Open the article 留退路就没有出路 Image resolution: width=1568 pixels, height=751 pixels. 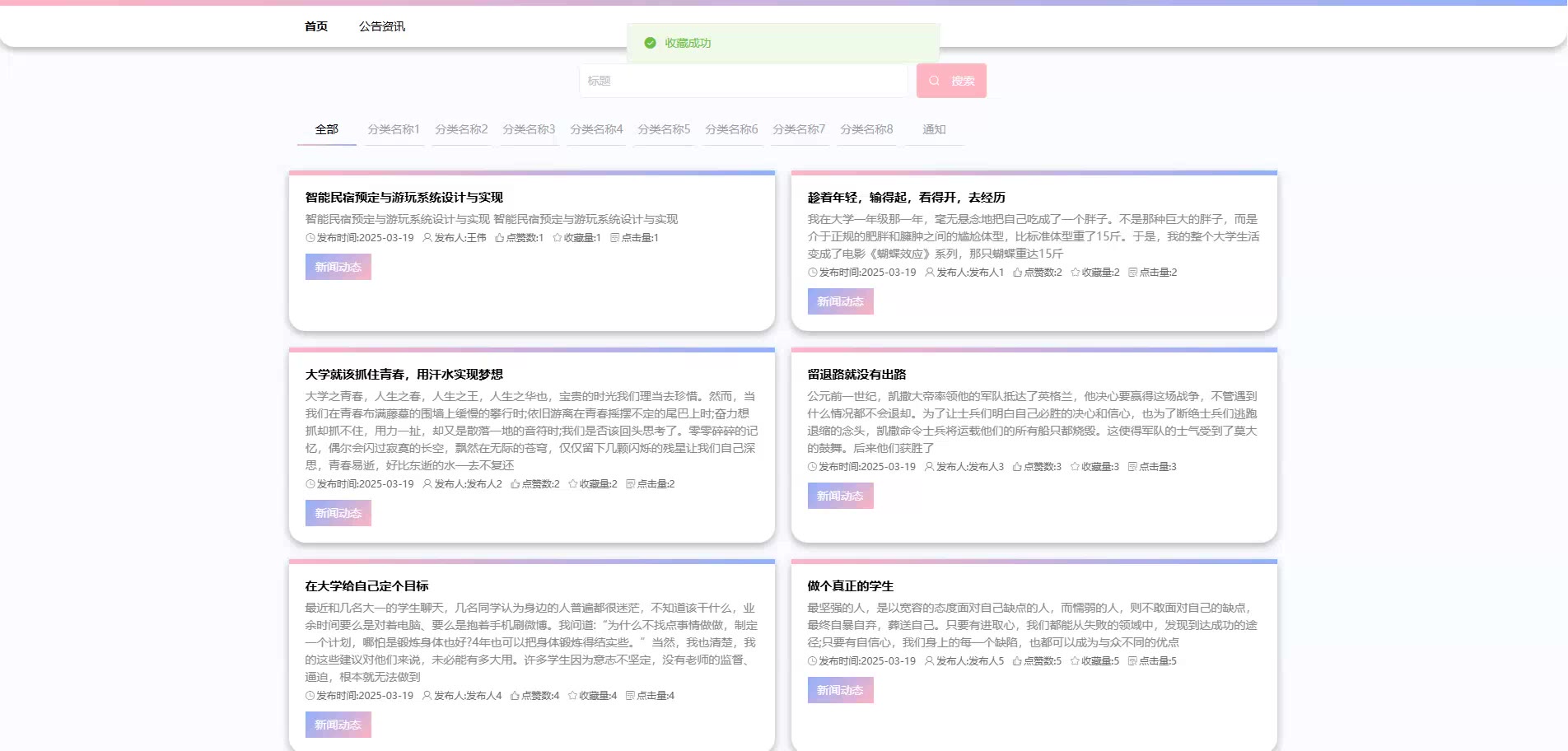pos(857,375)
